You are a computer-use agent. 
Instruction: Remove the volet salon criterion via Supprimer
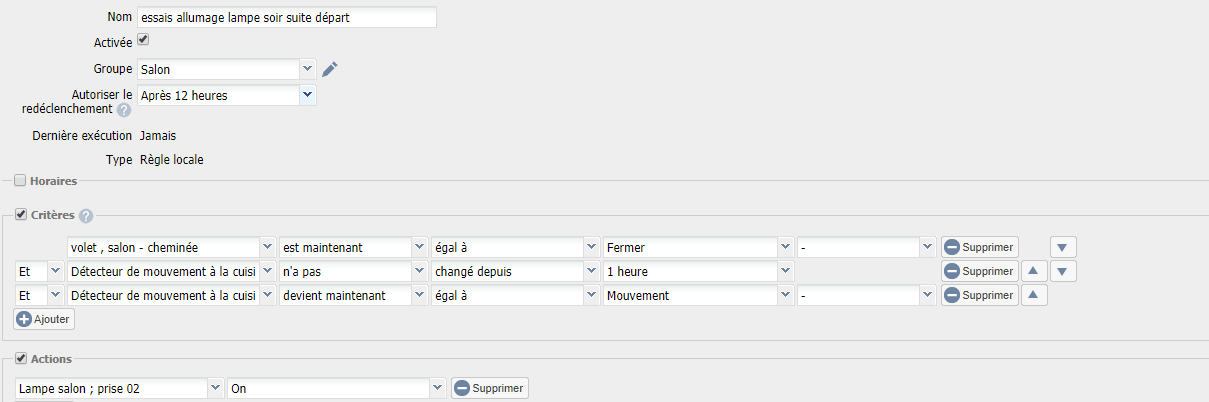[x=980, y=247]
